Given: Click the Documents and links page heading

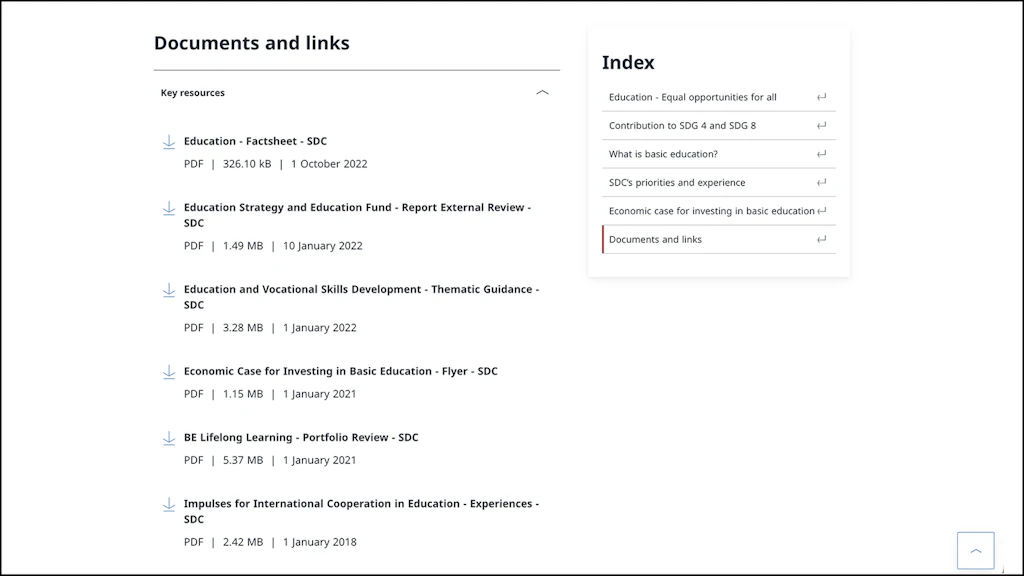Looking at the screenshot, I should click(252, 43).
